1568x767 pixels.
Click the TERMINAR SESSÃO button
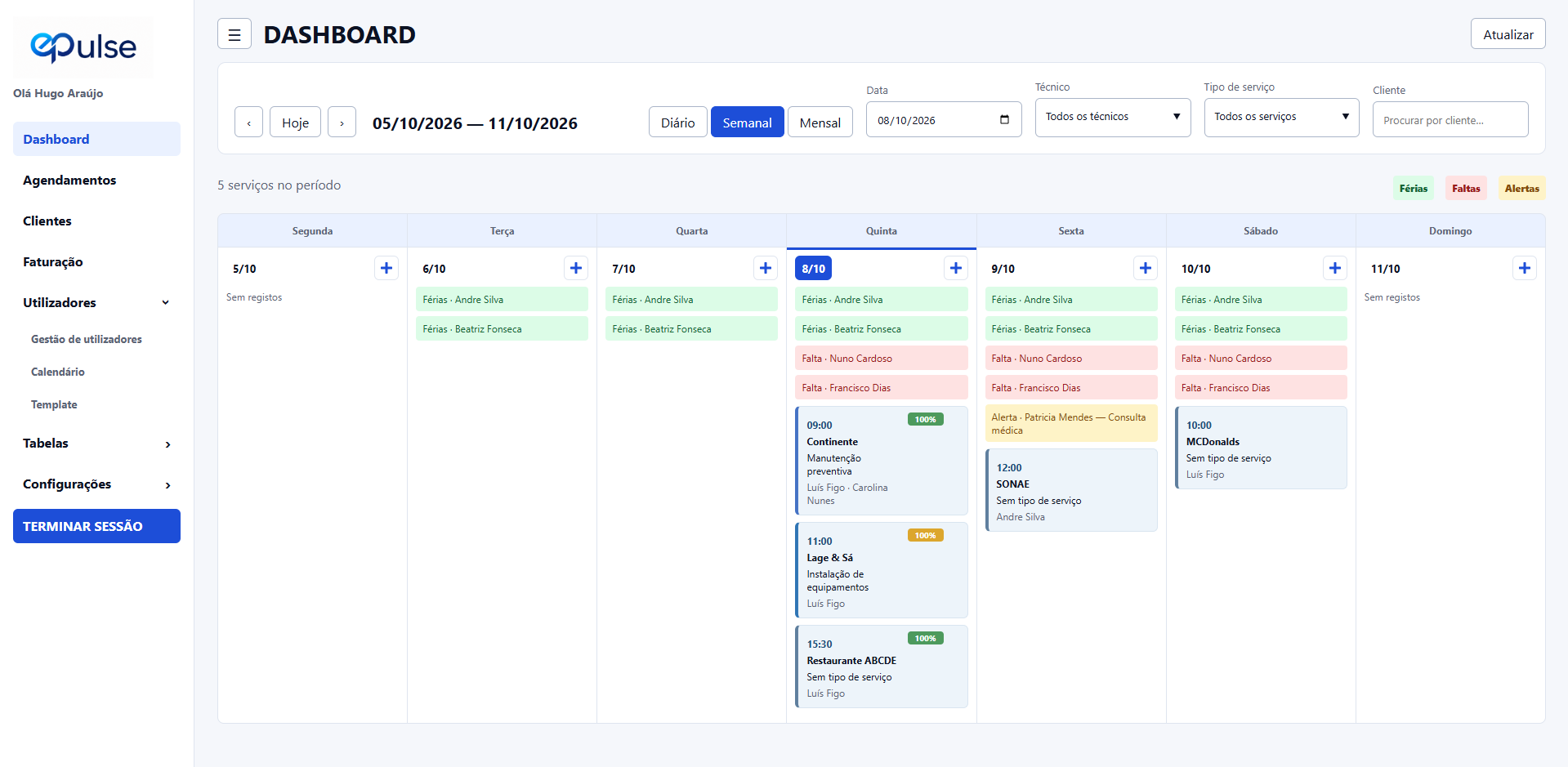pyautogui.click(x=96, y=526)
